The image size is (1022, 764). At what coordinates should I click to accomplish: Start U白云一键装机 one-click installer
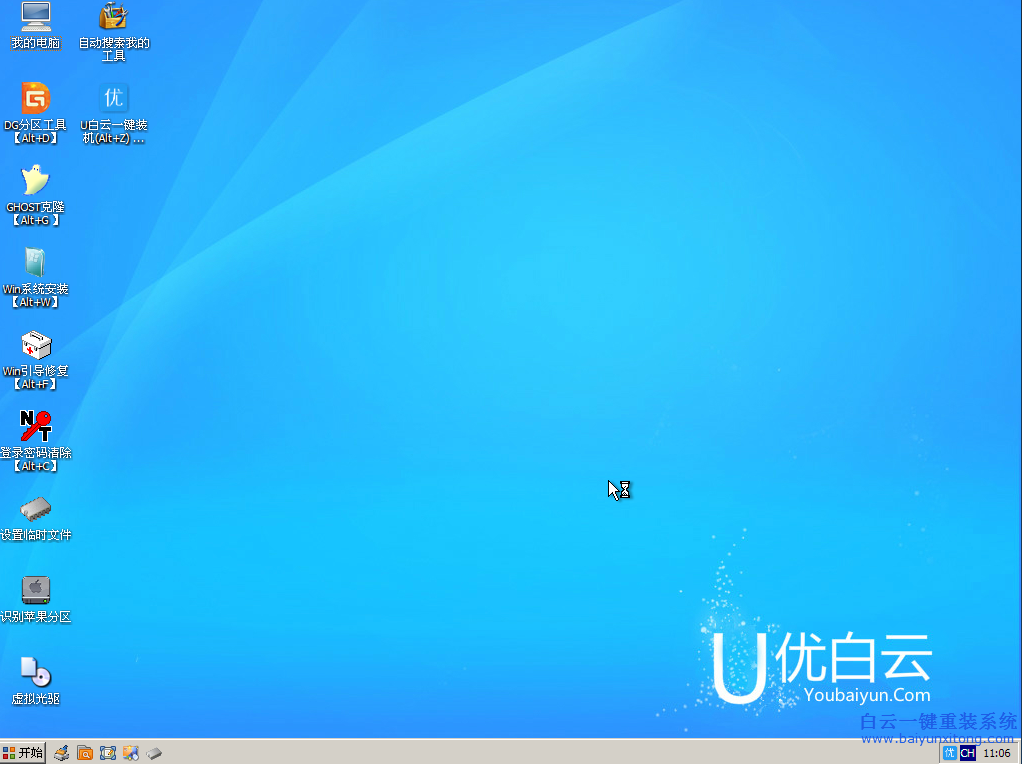click(x=113, y=99)
